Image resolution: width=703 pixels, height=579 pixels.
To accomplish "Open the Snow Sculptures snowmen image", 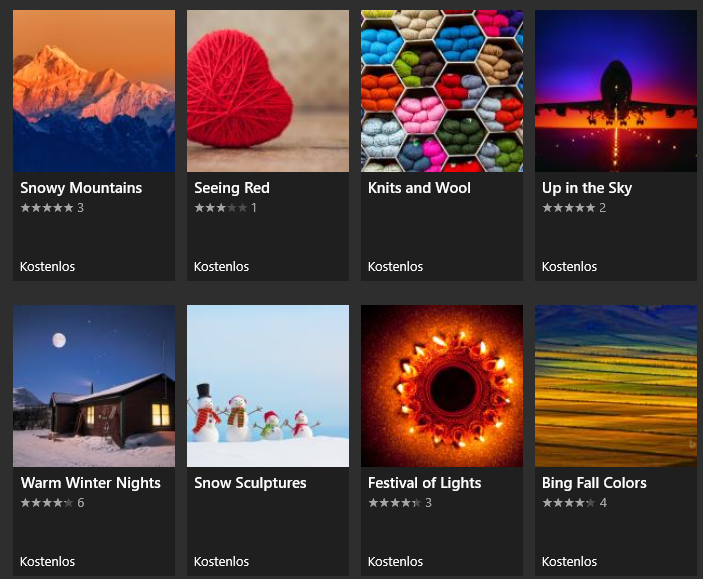I will (268, 386).
